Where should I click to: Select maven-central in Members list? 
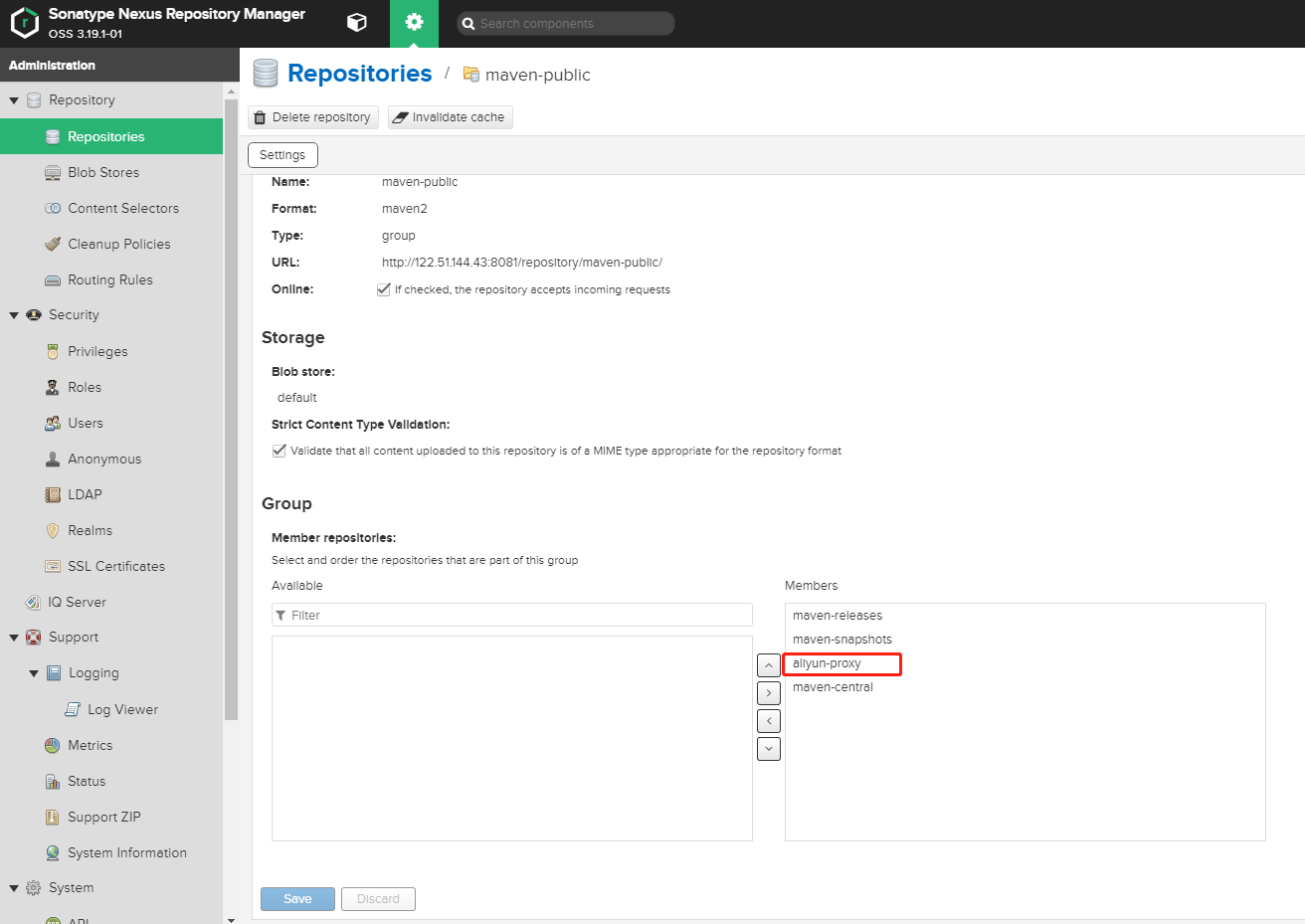coord(833,687)
